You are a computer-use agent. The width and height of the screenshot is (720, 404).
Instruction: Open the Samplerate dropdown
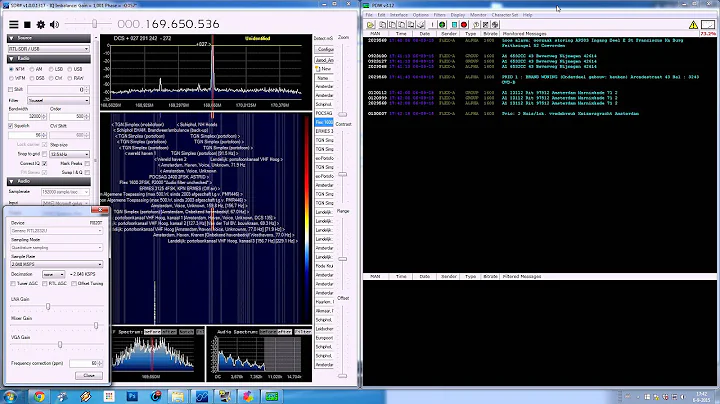(x=65, y=192)
